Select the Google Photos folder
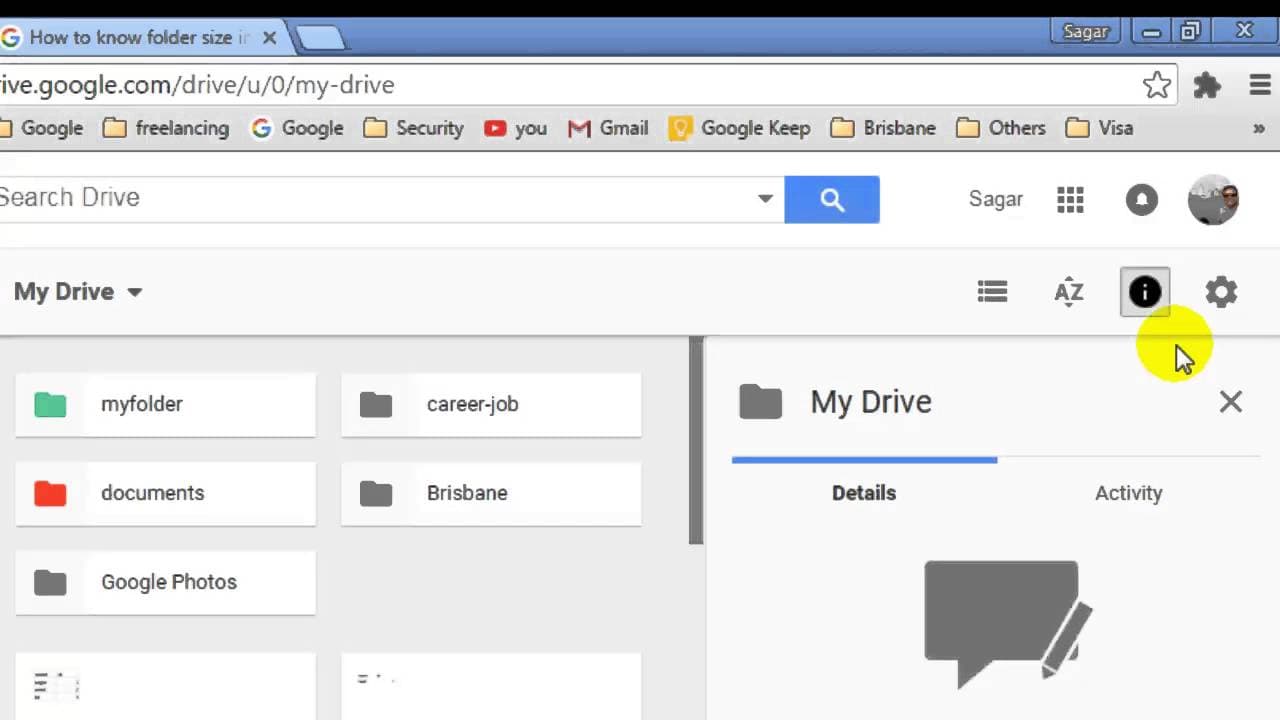This screenshot has width=1280, height=720. coord(165,582)
